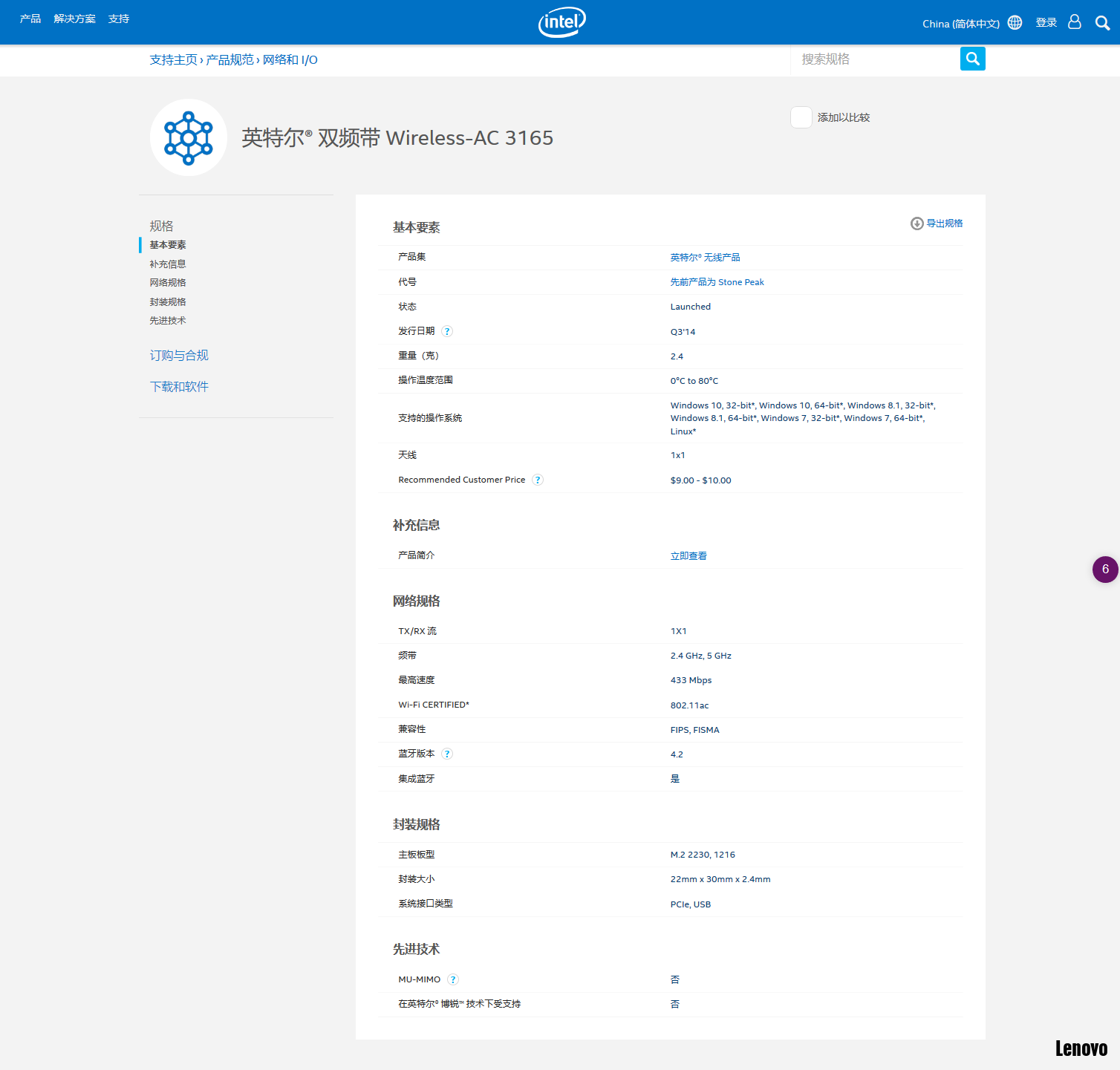
Task: Click the purple notification badge 6
Action: [1105, 570]
